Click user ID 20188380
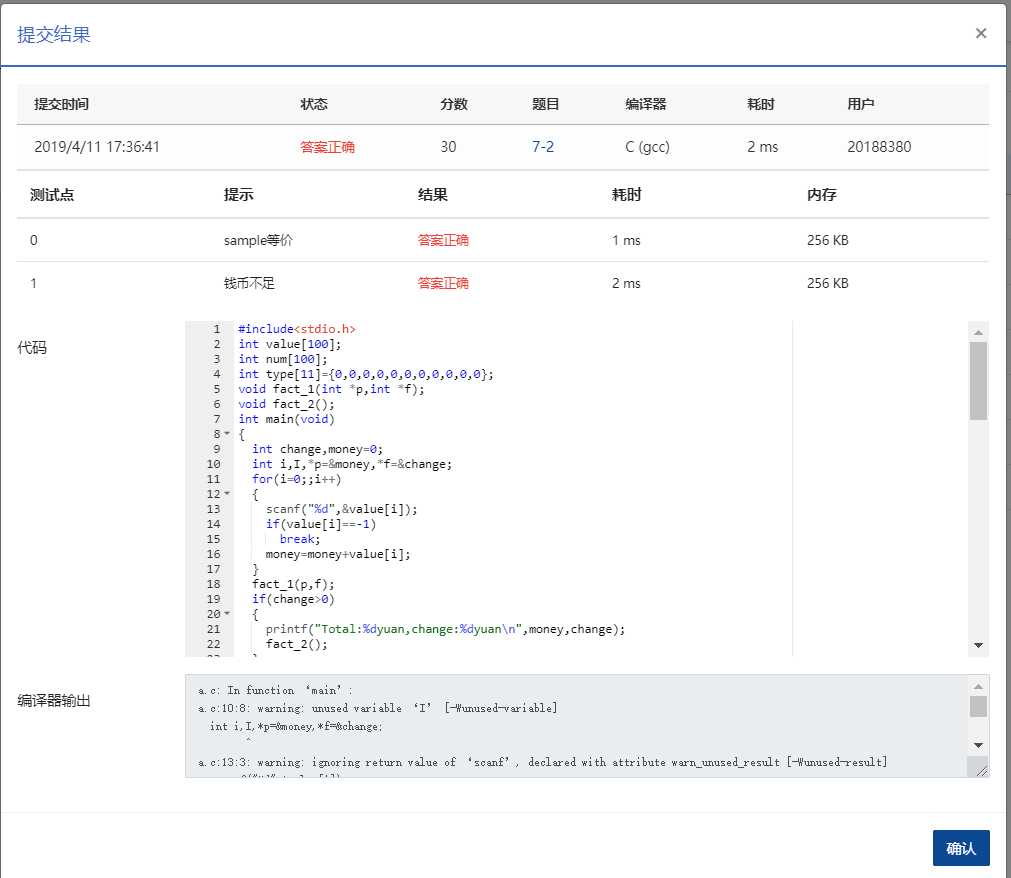This screenshot has height=878, width=1011. [x=879, y=147]
